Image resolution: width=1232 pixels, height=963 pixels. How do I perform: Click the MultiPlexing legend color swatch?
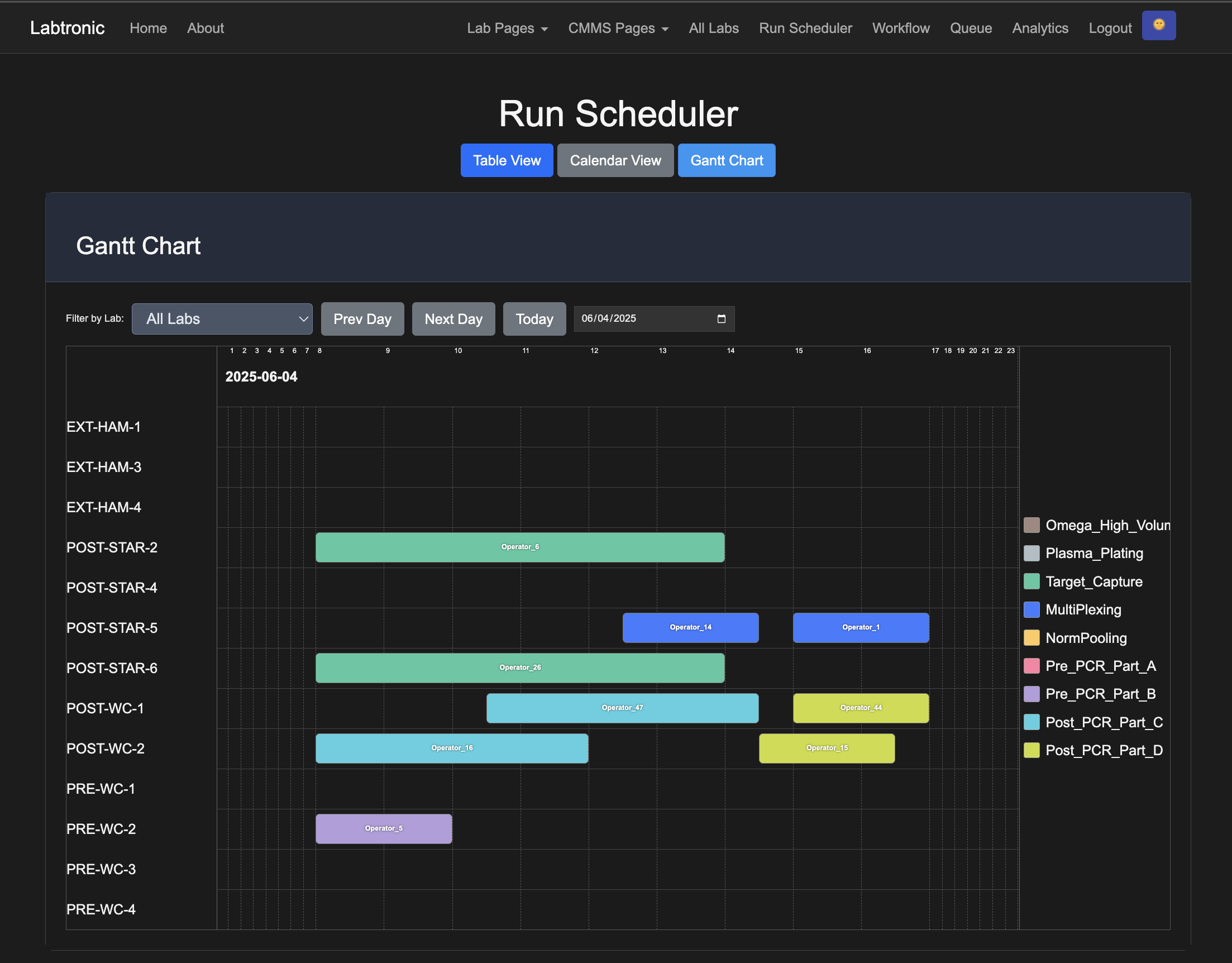point(1031,610)
